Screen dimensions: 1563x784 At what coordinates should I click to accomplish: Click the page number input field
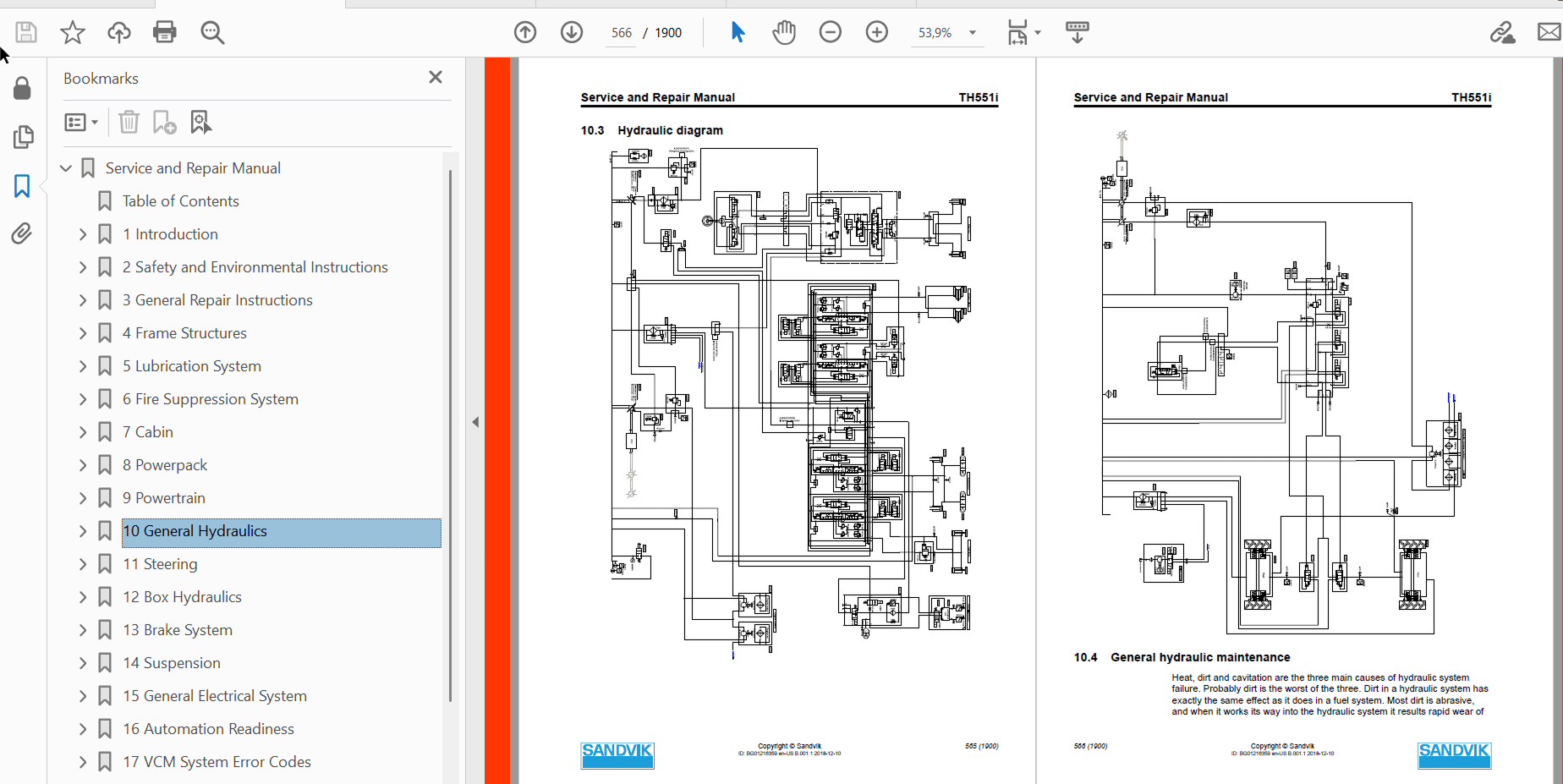[x=622, y=33]
